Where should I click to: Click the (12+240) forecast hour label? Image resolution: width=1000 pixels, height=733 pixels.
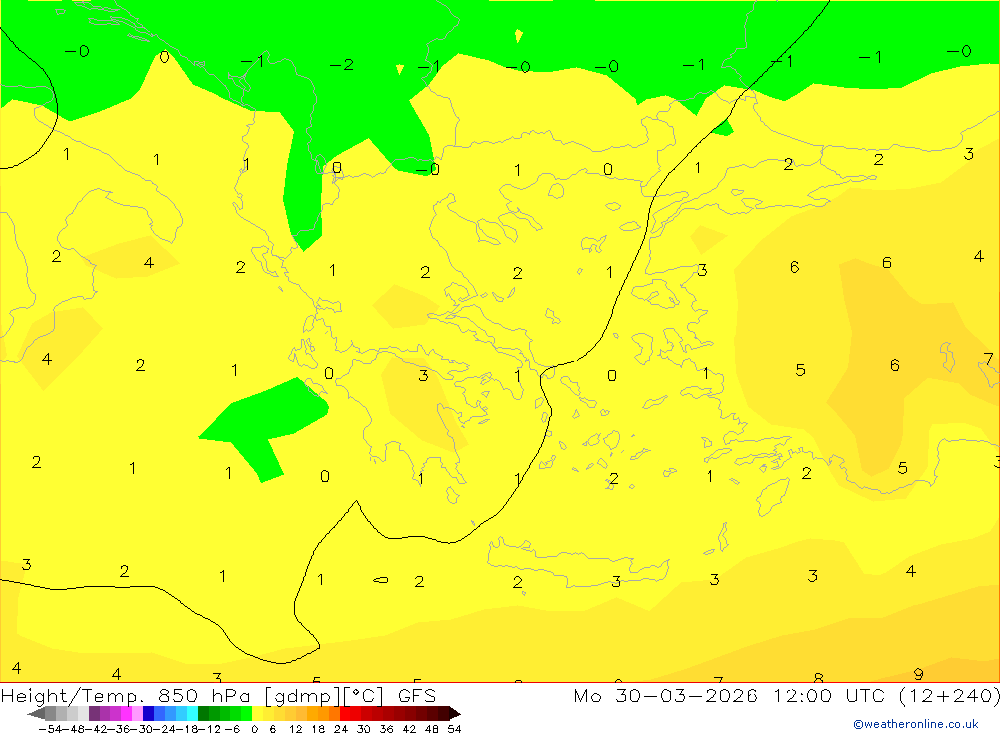(949, 696)
